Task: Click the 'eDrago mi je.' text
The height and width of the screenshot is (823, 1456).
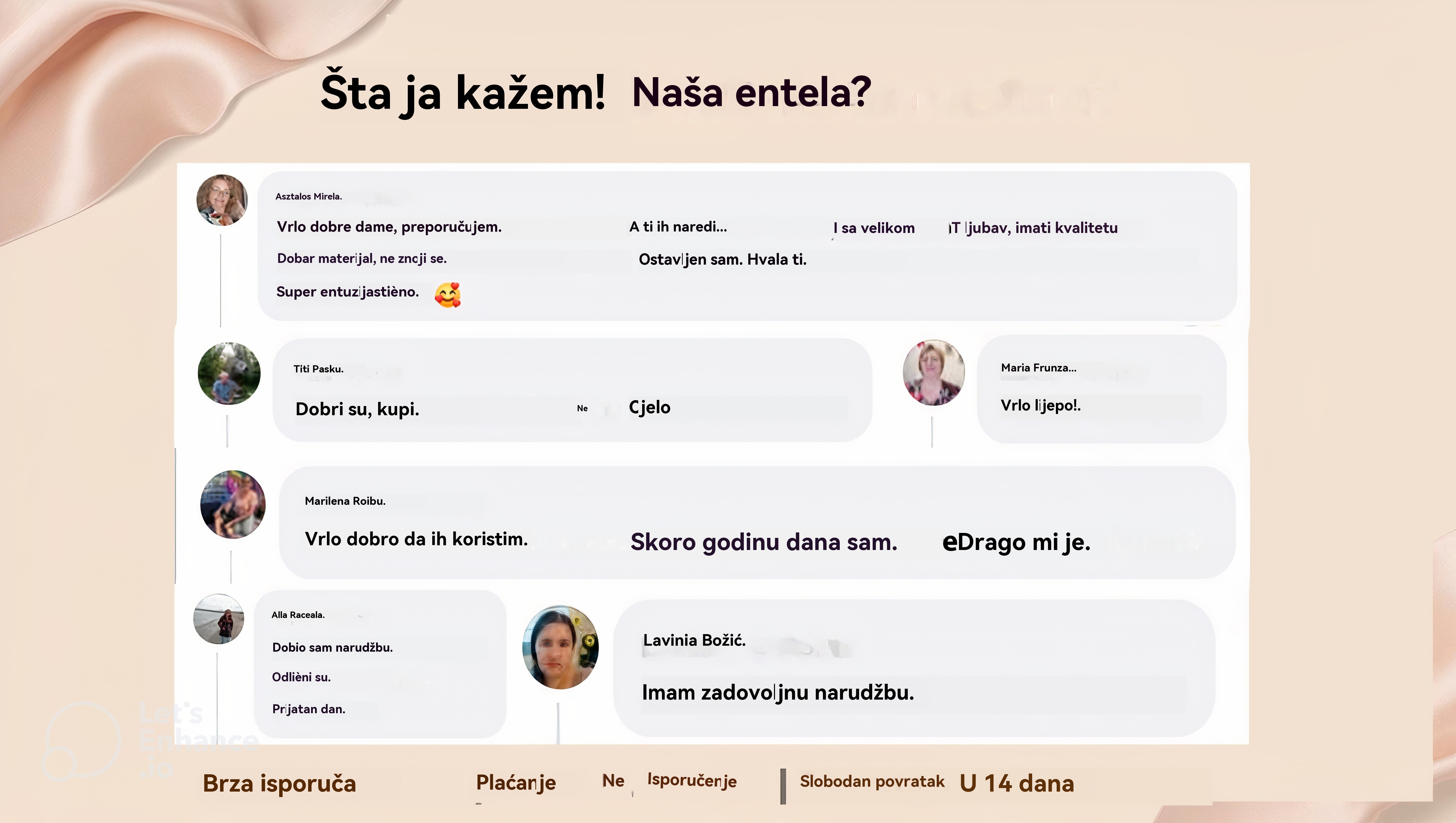Action: click(x=1016, y=542)
